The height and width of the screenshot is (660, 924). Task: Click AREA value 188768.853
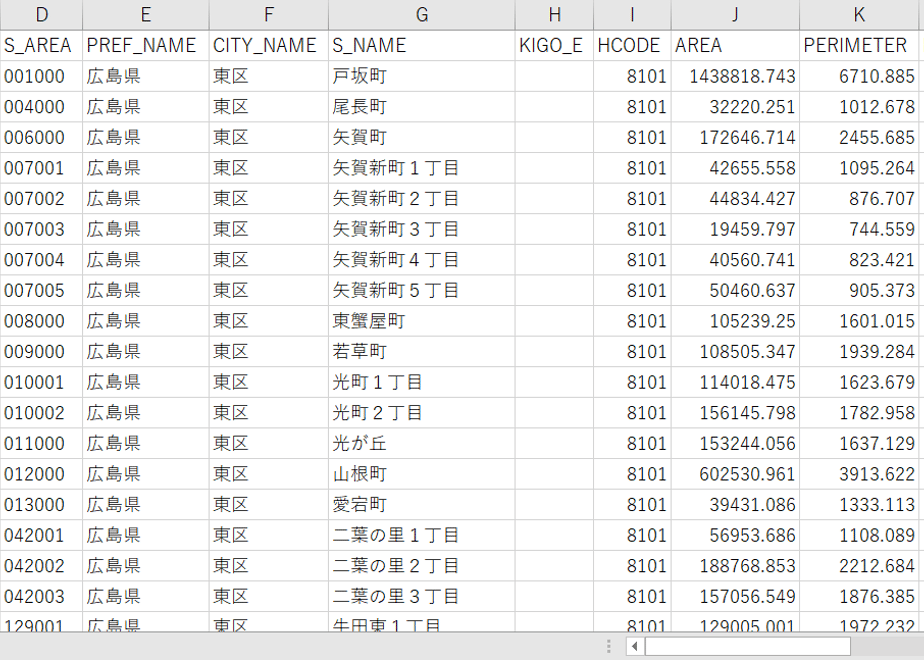pyautogui.click(x=735, y=566)
